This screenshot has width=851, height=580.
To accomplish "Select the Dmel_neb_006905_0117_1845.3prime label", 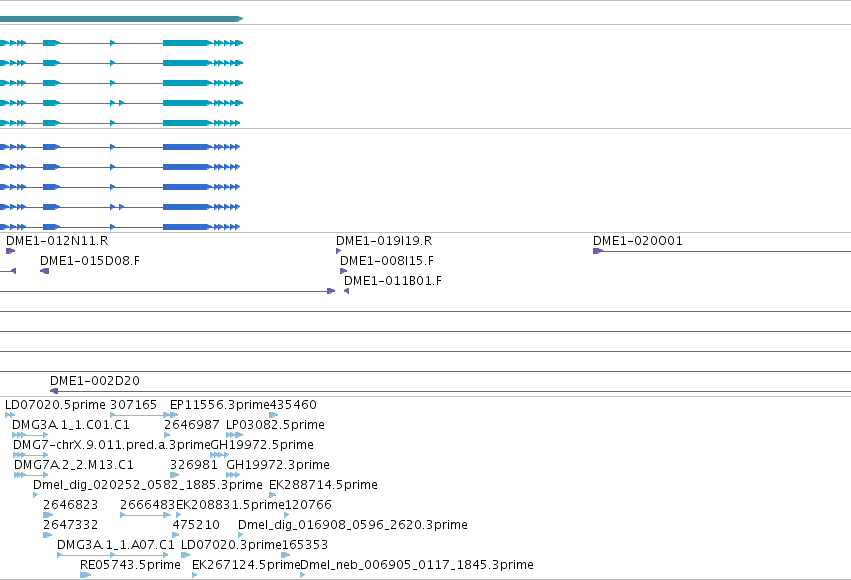I will tap(417, 565).
